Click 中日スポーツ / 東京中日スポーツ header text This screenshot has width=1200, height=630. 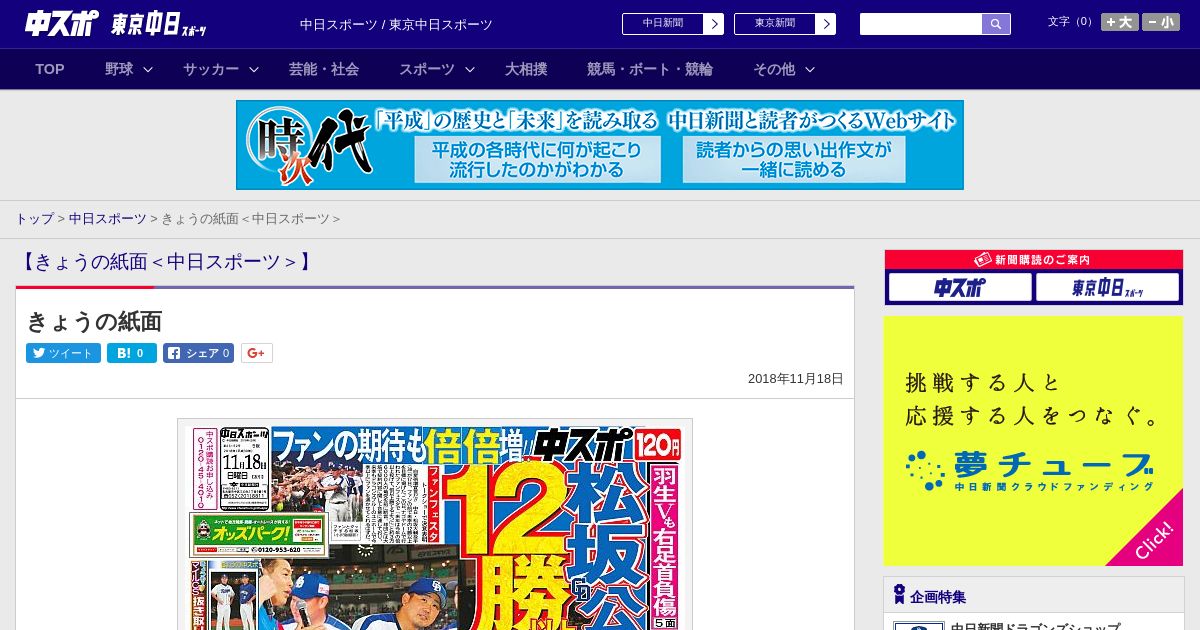coord(396,25)
